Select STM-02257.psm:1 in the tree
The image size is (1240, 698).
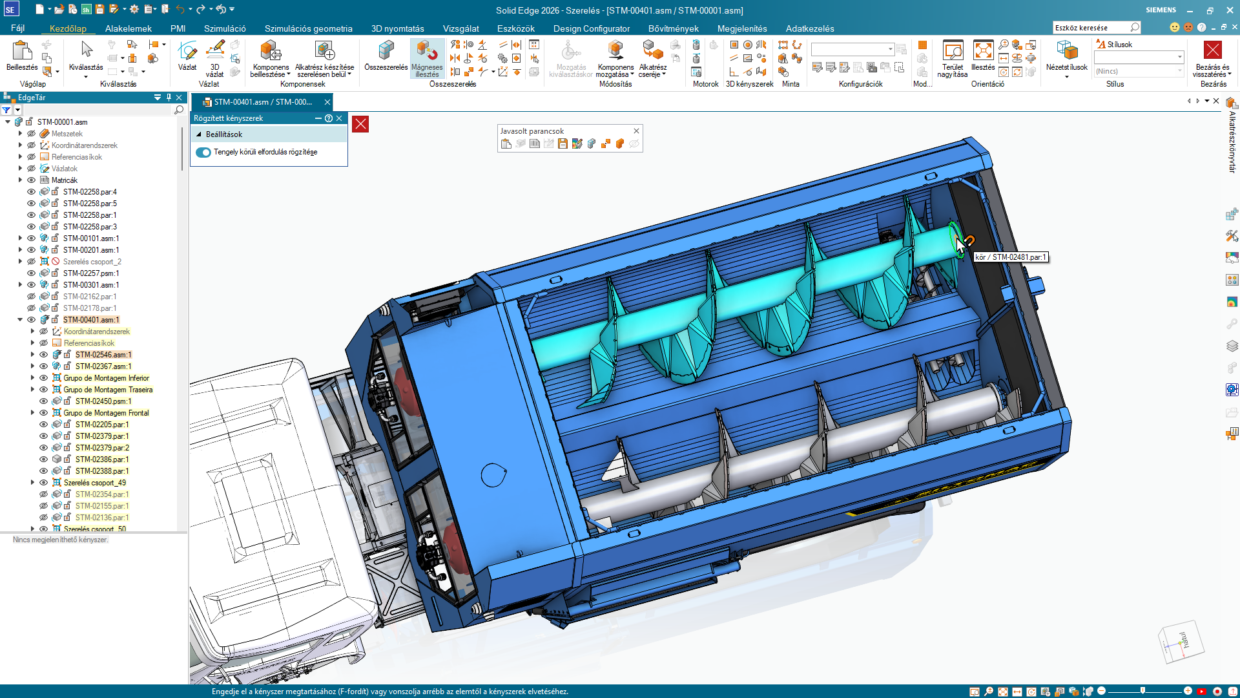90,273
